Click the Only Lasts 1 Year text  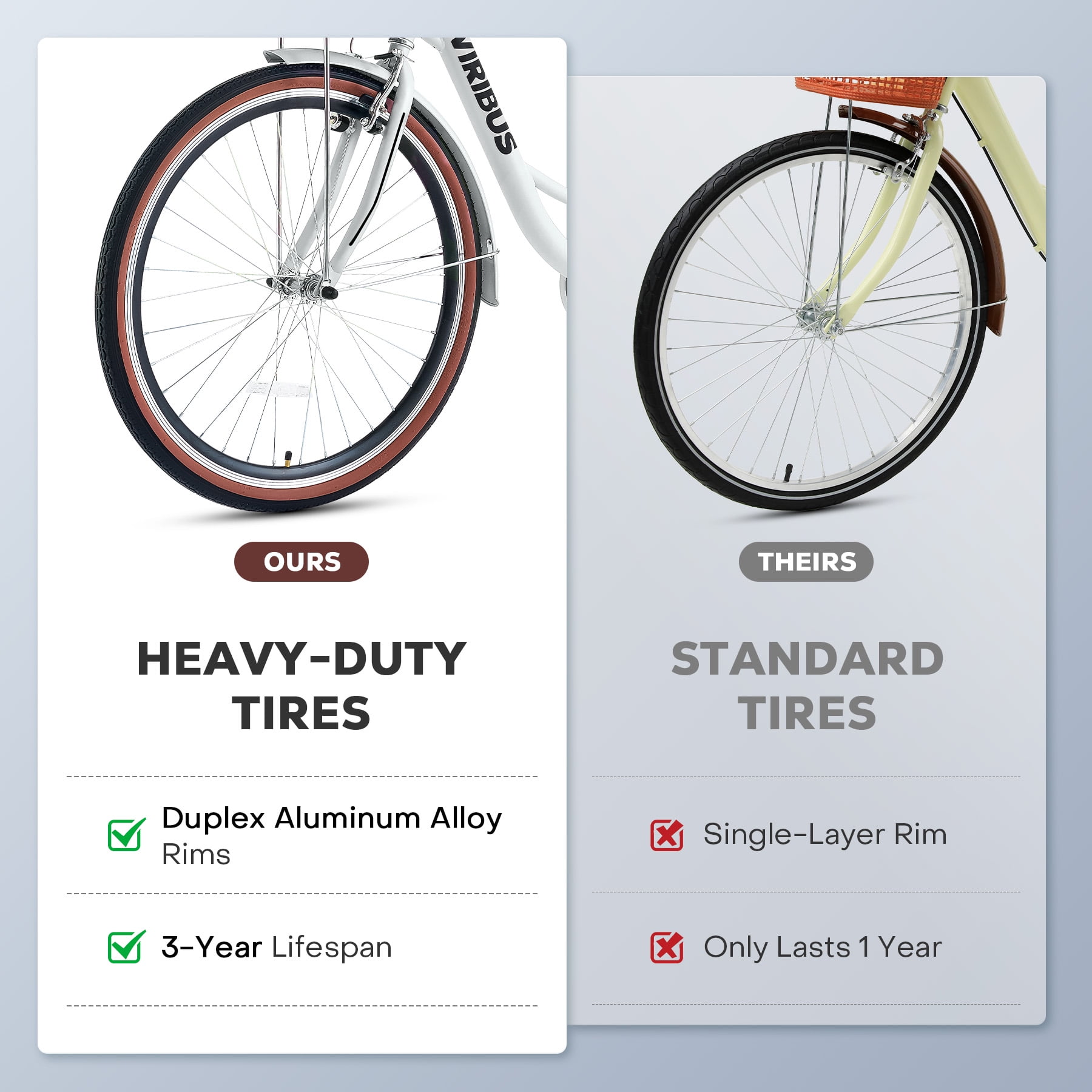[x=823, y=948]
